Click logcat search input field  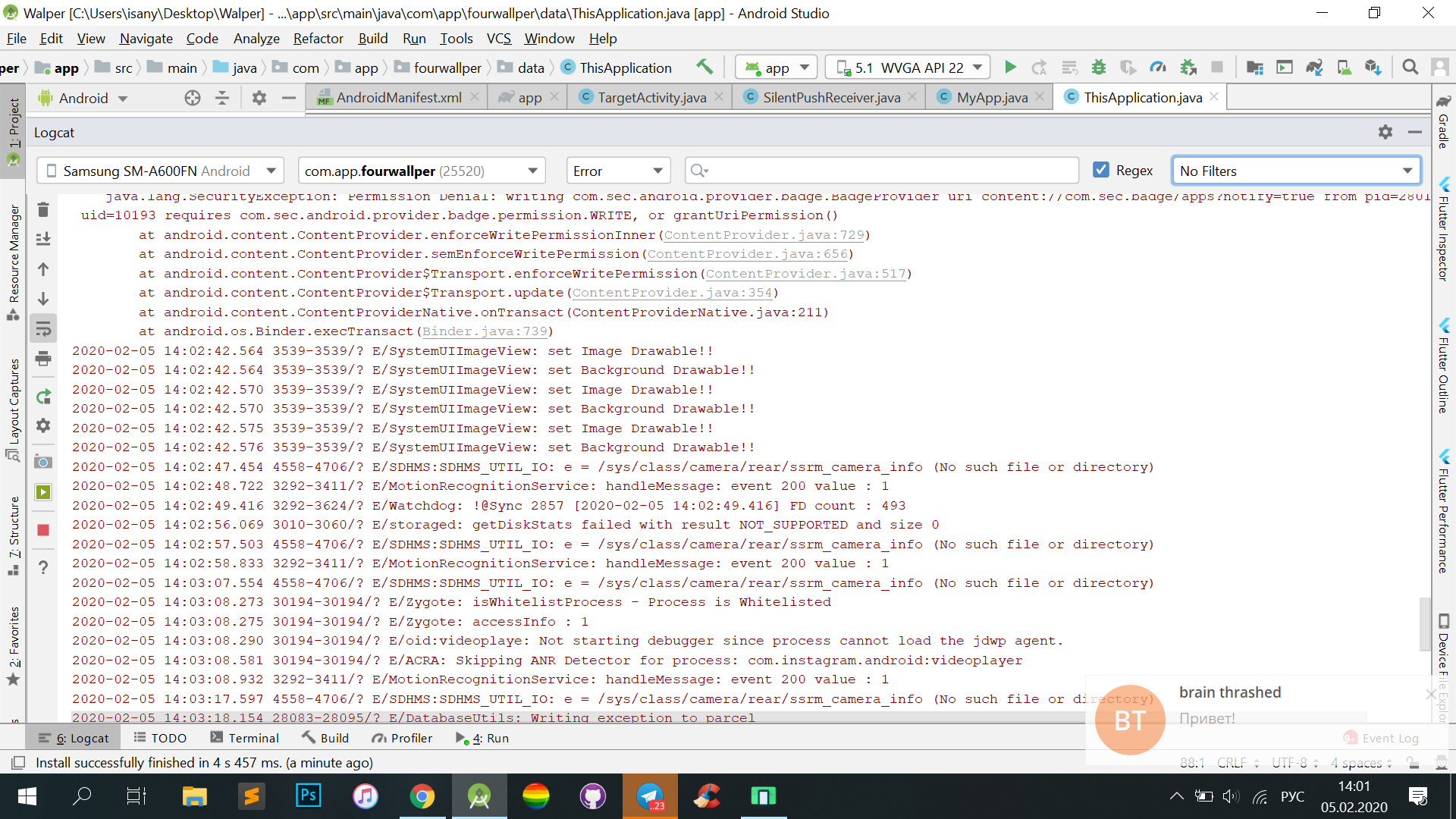coord(881,171)
